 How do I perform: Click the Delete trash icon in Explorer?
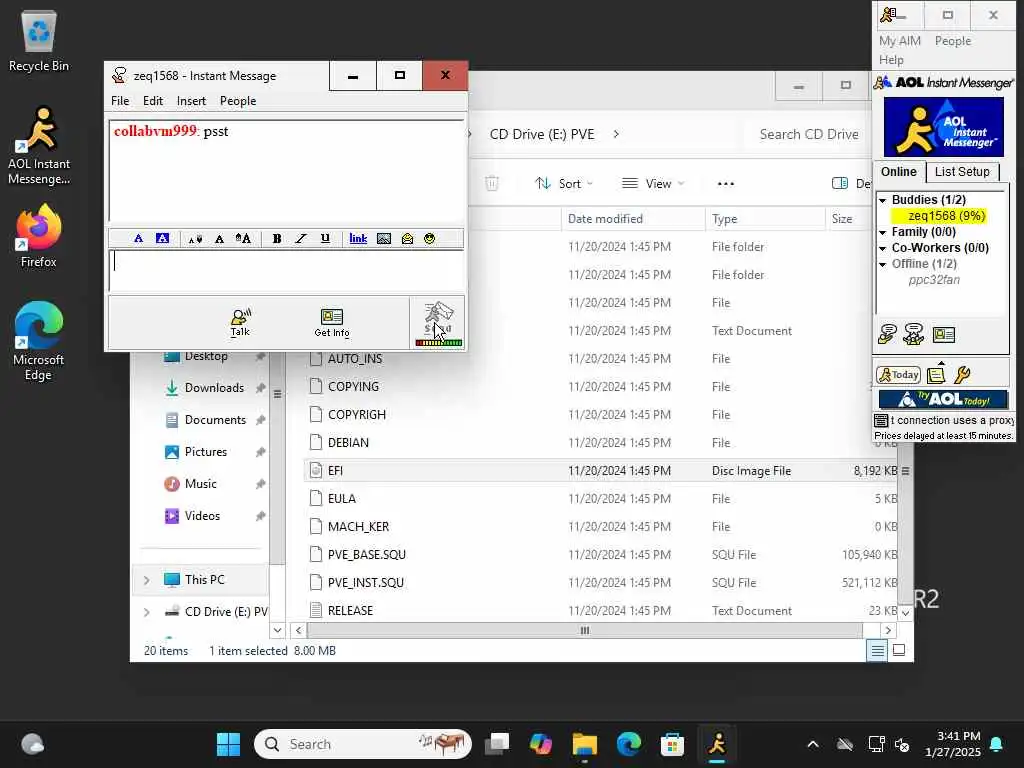[x=492, y=184]
